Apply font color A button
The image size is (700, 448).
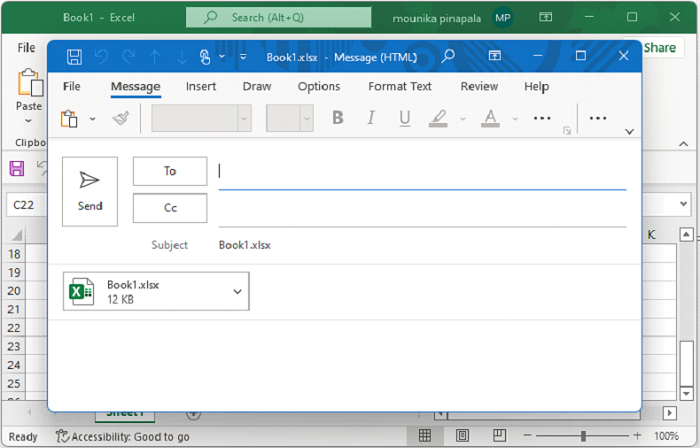pyautogui.click(x=490, y=118)
